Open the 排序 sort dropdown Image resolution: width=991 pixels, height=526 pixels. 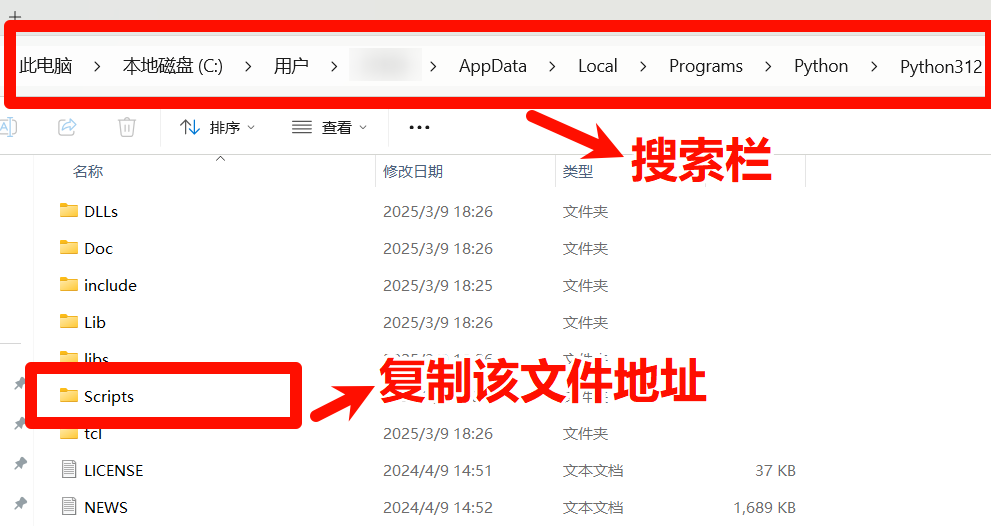click(x=218, y=128)
